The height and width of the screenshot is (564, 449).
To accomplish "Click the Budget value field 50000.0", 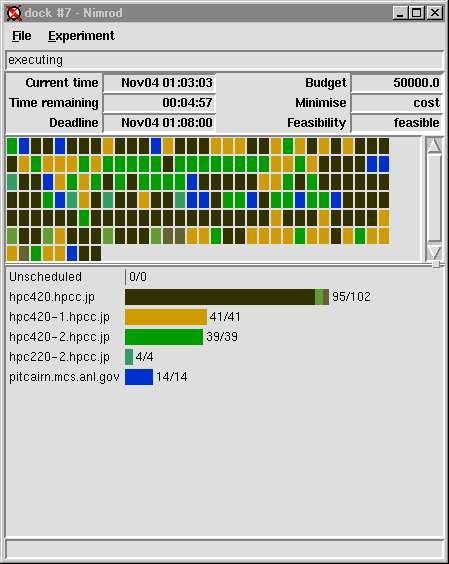I will pyautogui.click(x=397, y=83).
